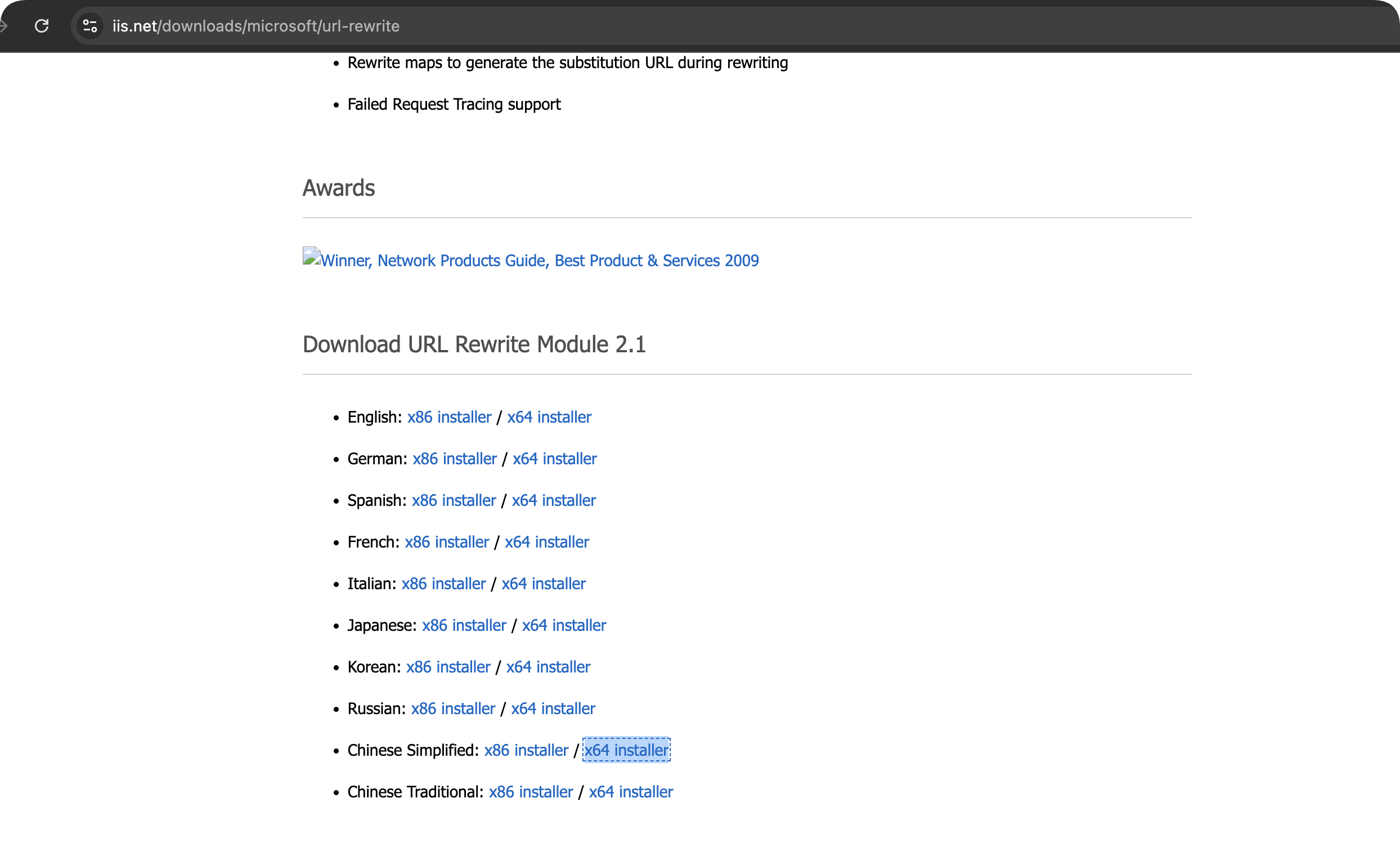Download Chinese Traditional x86 installer
Viewport: 1400px width, 852px height.
[x=530, y=792]
